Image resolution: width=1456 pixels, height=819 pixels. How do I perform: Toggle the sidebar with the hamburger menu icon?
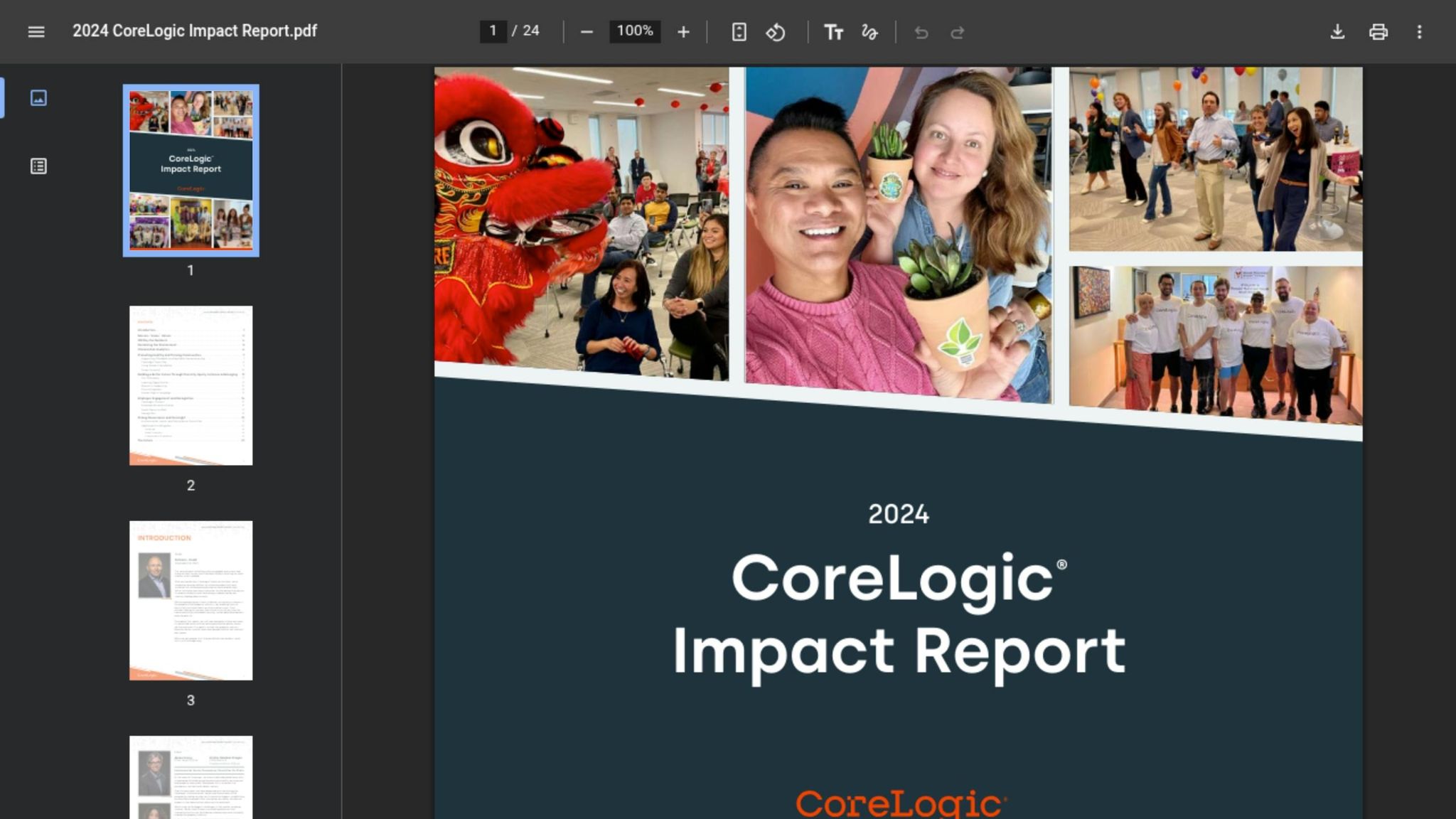(36, 32)
